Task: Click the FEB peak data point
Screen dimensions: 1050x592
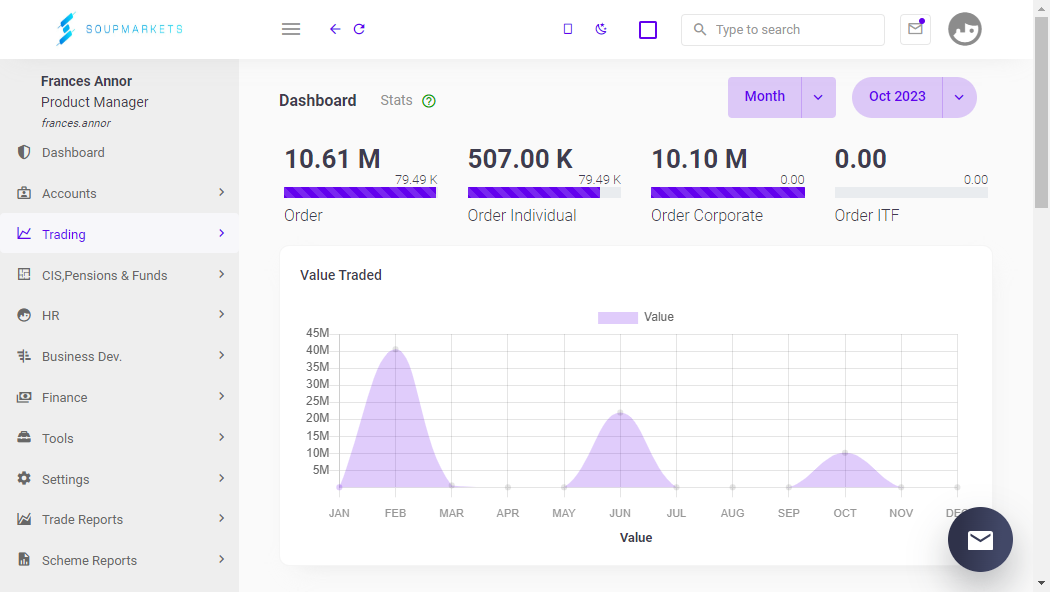Action: [396, 350]
